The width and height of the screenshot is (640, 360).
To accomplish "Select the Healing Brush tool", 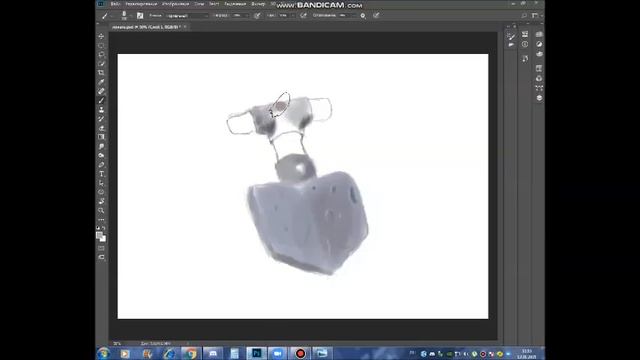I will [x=101, y=91].
